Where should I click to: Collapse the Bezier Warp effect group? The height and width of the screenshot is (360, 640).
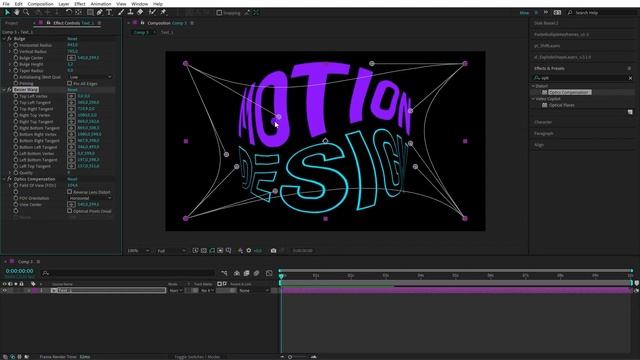tap(4, 90)
